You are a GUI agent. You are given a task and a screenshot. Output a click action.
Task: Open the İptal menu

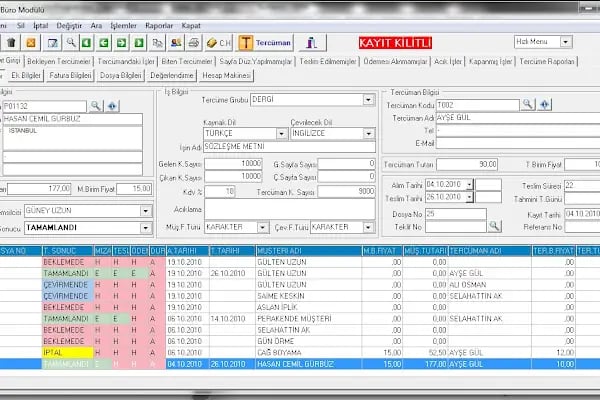point(40,26)
